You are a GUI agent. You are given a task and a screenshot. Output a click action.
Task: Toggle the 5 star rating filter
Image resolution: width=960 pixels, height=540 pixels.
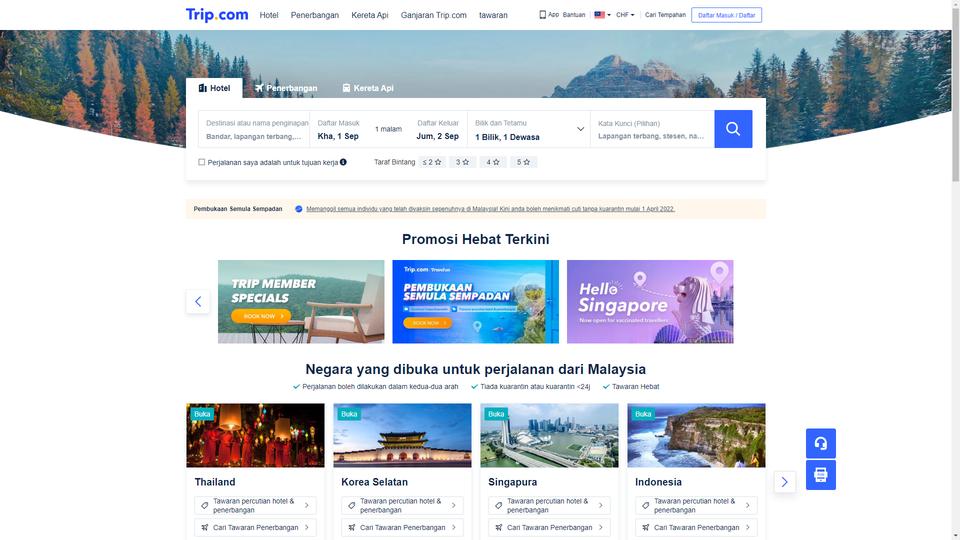[523, 162]
